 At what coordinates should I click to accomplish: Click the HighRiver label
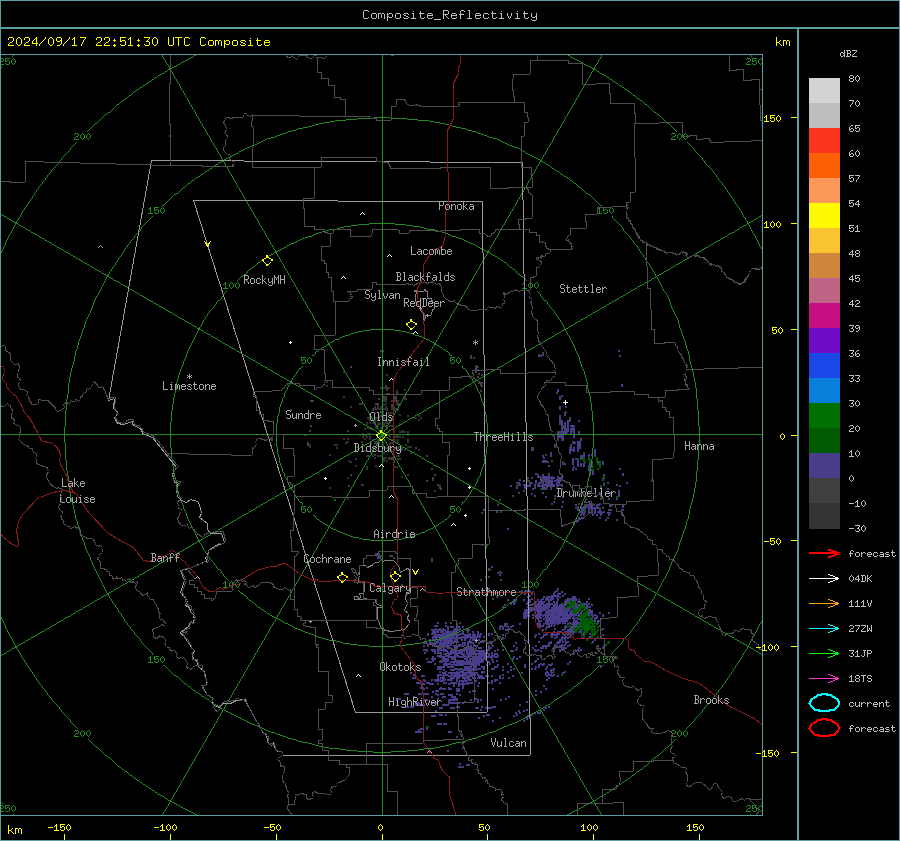[x=414, y=702]
